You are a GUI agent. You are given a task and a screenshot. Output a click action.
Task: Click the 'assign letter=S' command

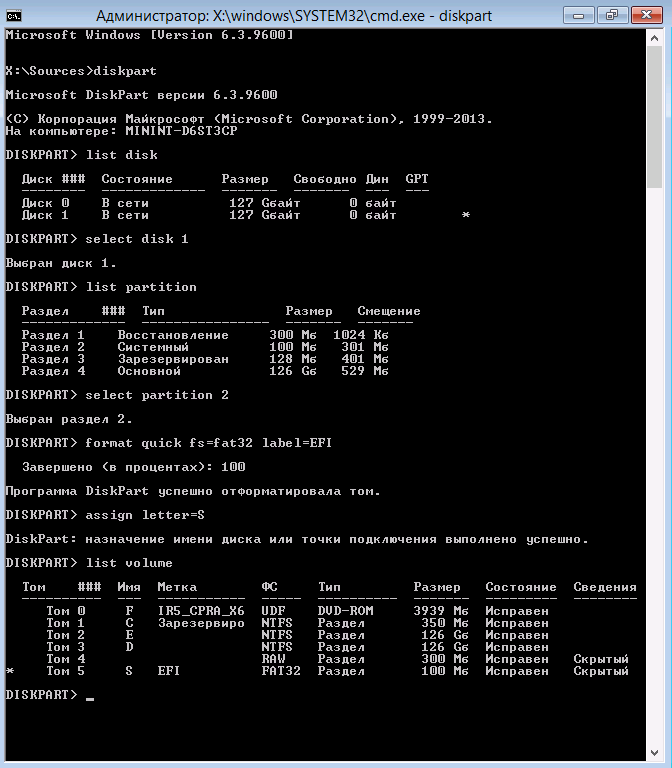click(x=105, y=515)
